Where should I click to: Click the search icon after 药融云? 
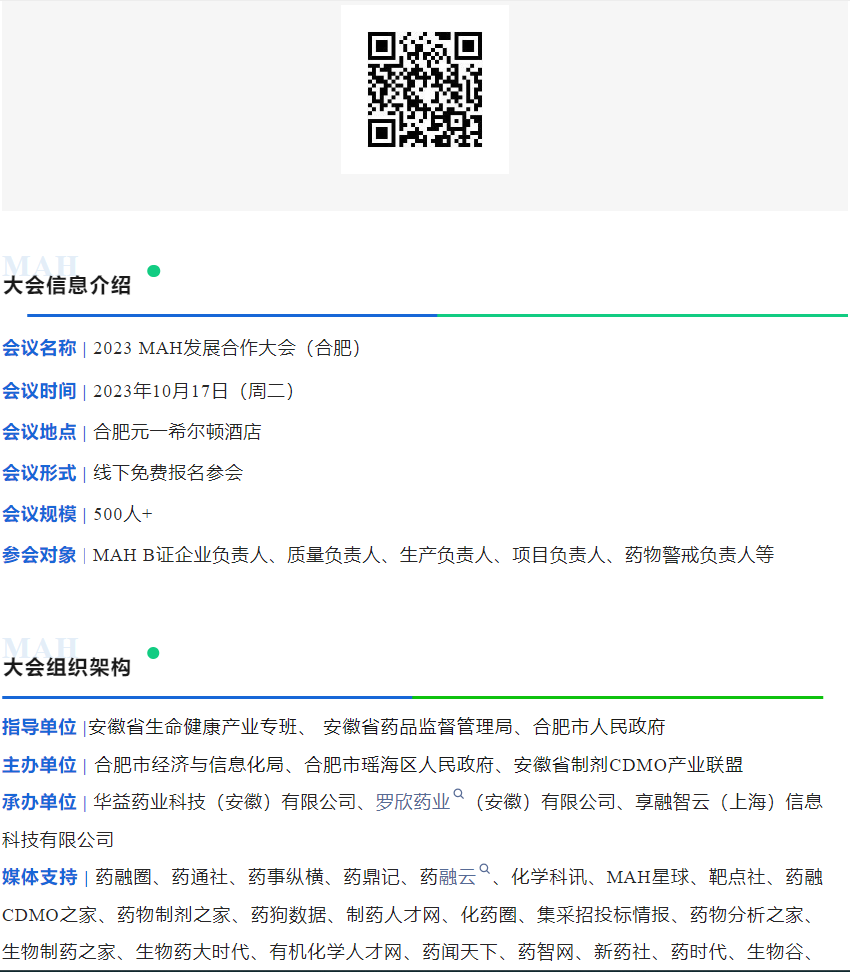tap(485, 869)
